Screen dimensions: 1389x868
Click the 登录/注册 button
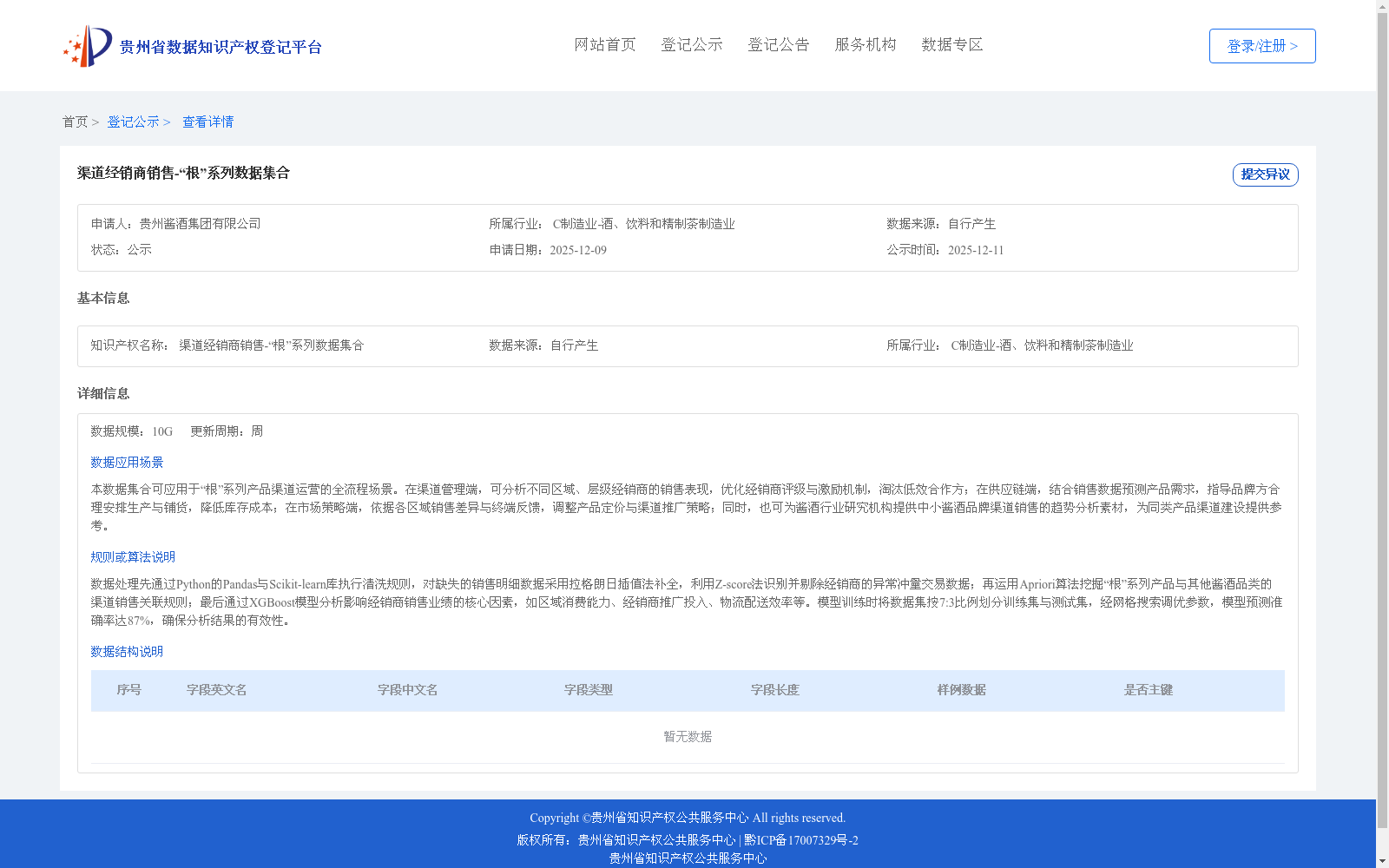[1262, 46]
